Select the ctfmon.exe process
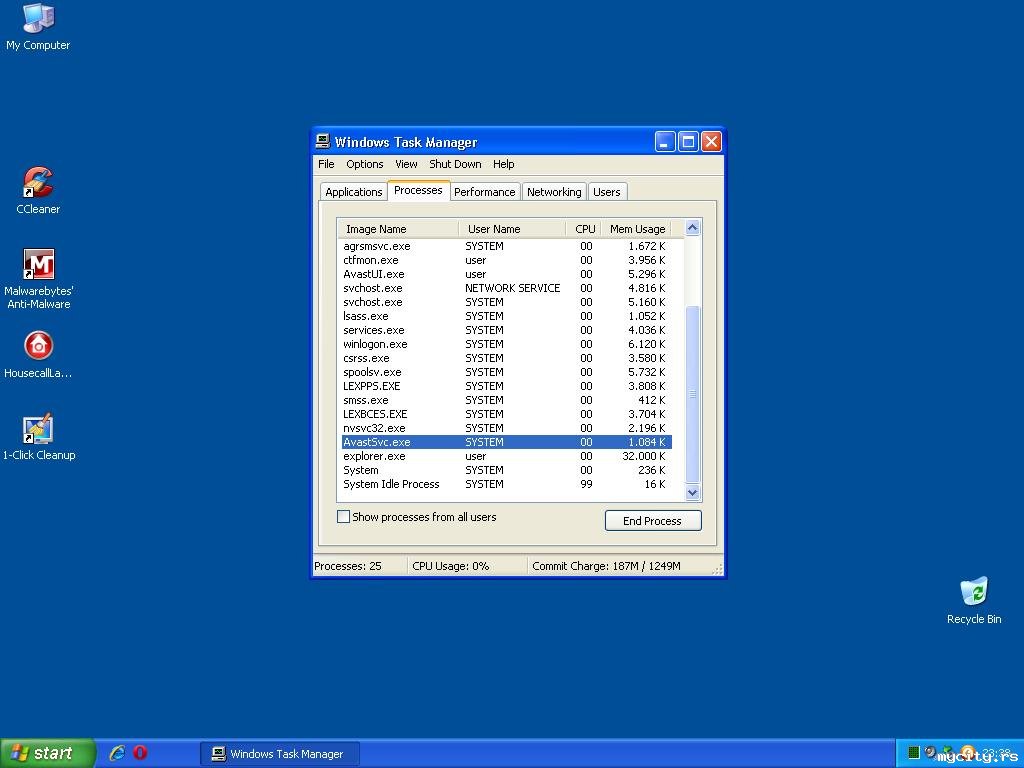 506,260
